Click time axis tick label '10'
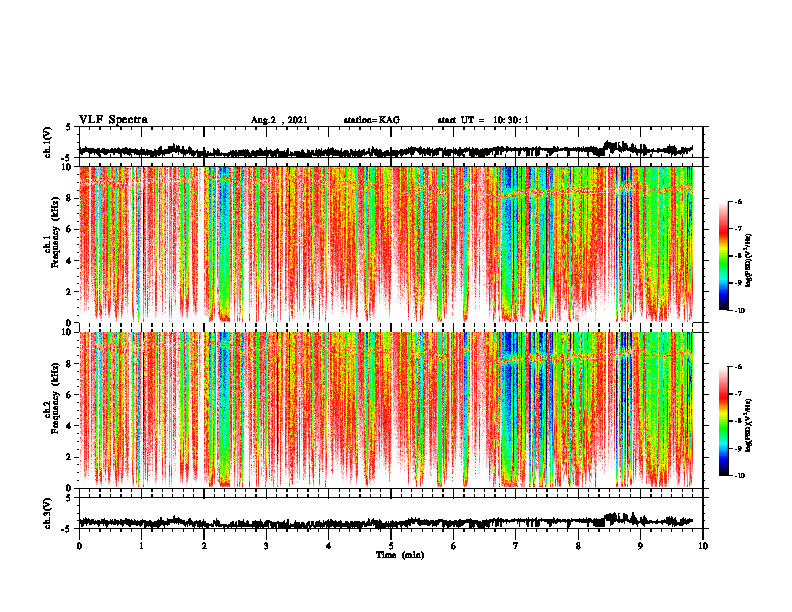792x612 pixels. click(703, 546)
